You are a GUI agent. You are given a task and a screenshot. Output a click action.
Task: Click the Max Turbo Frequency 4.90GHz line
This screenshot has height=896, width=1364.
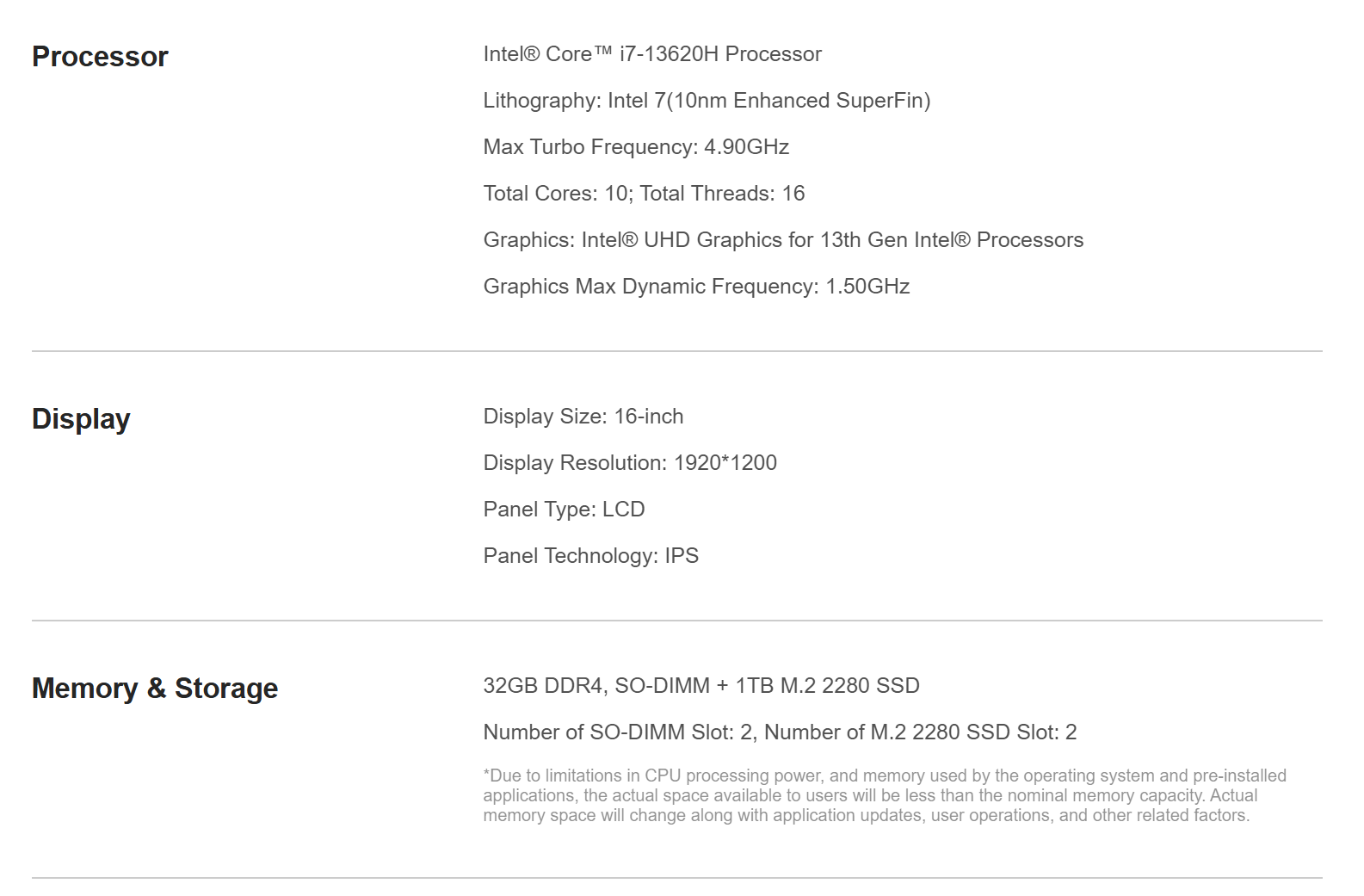636,147
